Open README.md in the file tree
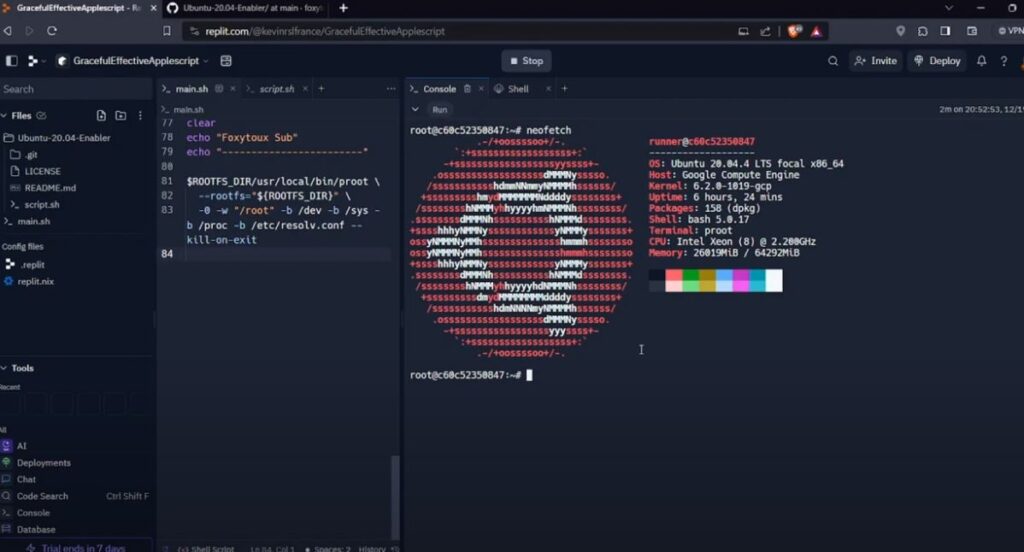The width and height of the screenshot is (1024, 552). click(x=50, y=187)
